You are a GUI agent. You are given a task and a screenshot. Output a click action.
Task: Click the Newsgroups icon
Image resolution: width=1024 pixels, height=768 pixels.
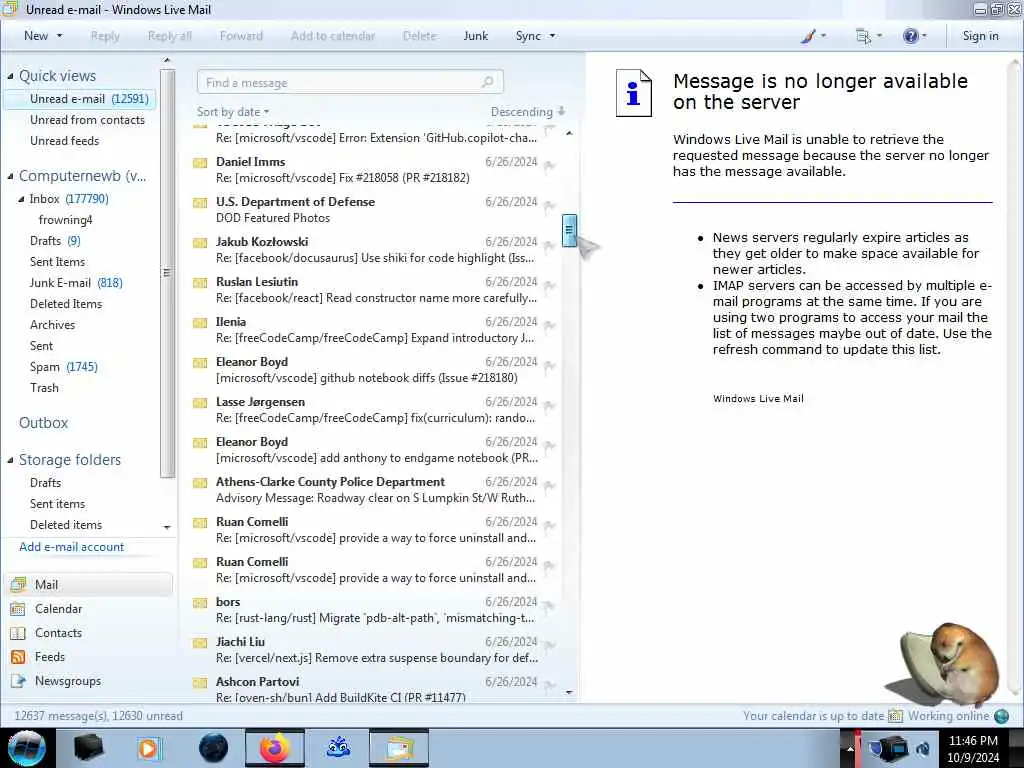point(18,681)
